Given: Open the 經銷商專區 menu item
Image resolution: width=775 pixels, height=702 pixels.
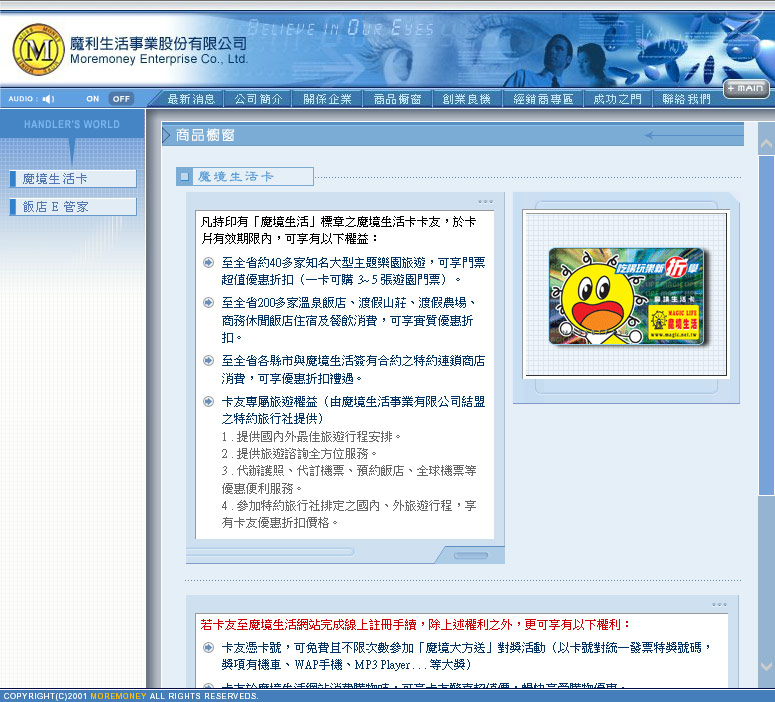Looking at the screenshot, I should 543,99.
